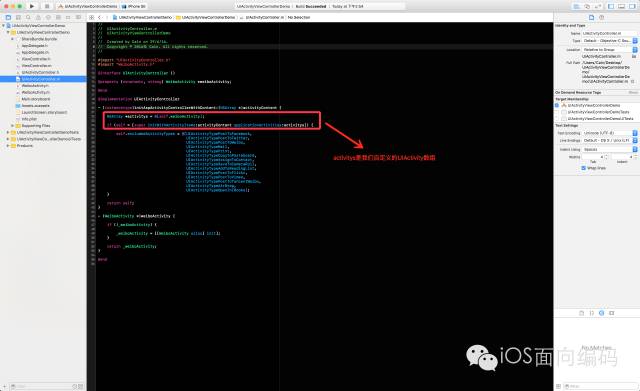Viewport: 640px width, 391px height.
Task: Click the library grid view toggle icon
Action: point(558,386)
